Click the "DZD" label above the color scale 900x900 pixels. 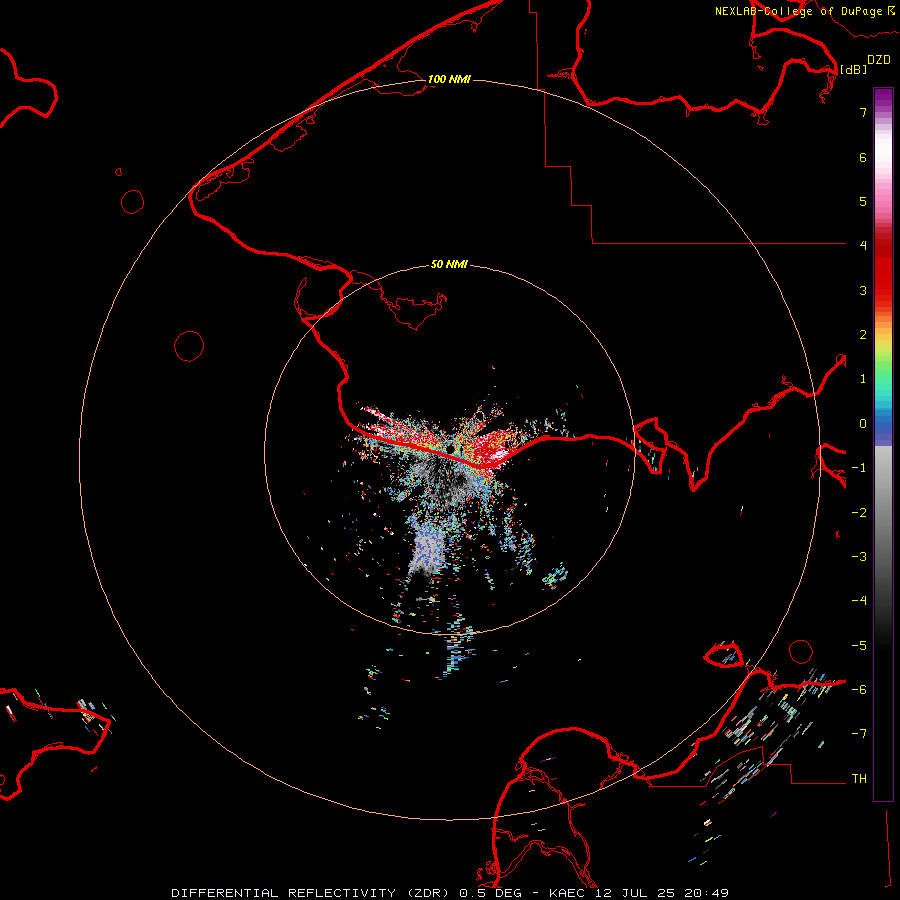coord(879,60)
